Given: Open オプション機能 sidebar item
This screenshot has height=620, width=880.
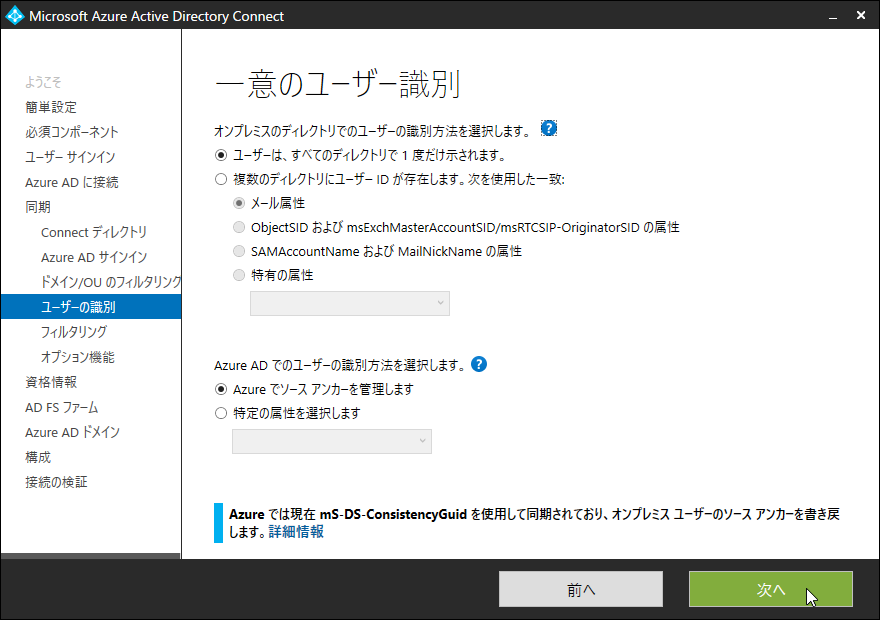Looking at the screenshot, I should coord(77,357).
